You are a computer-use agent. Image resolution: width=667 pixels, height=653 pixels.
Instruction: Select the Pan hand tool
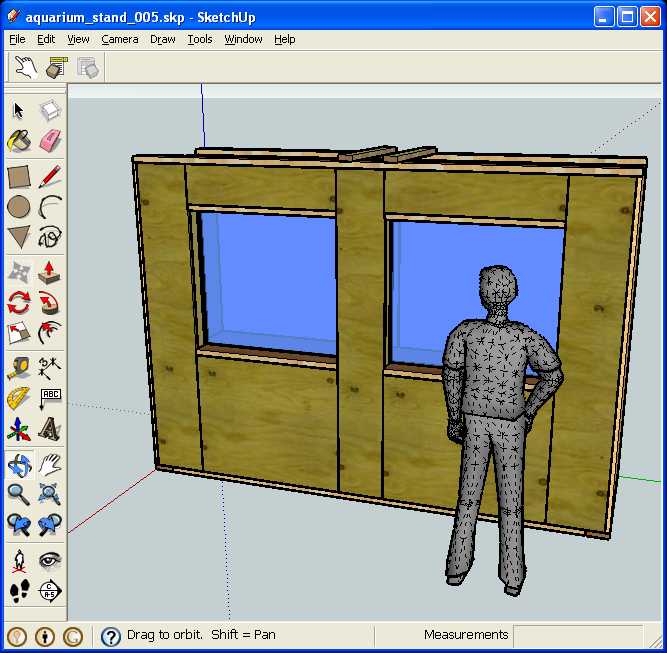click(x=50, y=465)
